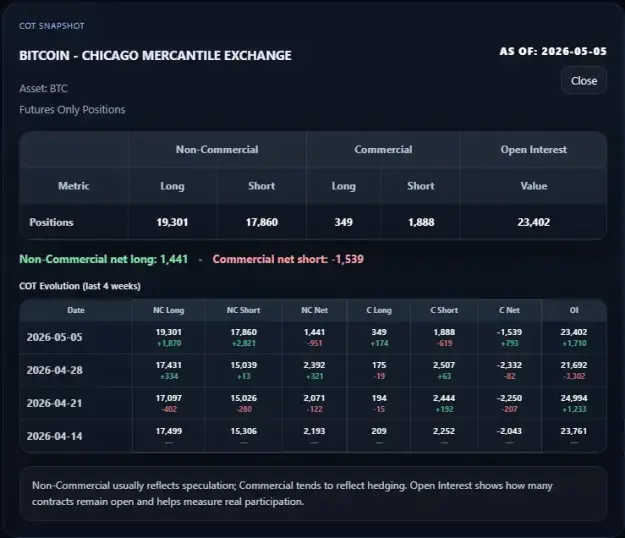The width and height of the screenshot is (625, 538).
Task: Click Commercial long value 349 in Positions row
Action: pyautogui.click(x=343, y=222)
